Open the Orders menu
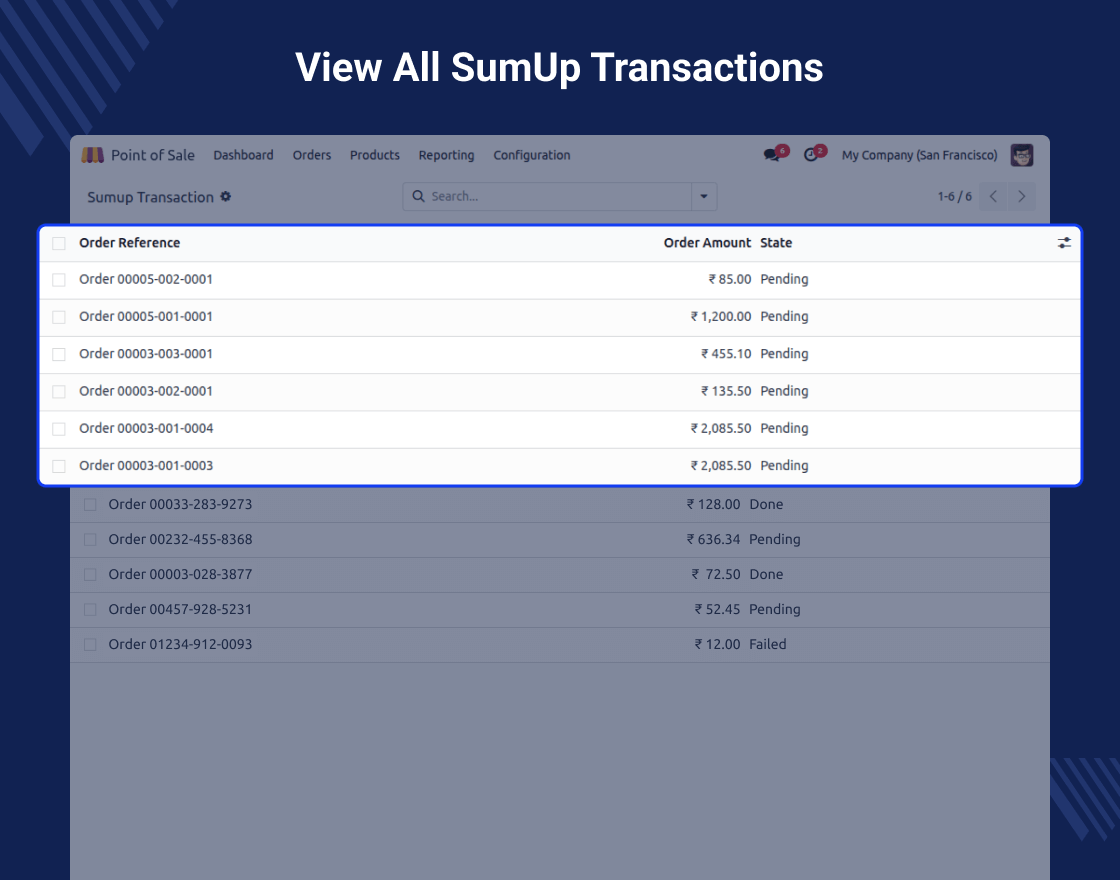 tap(312, 155)
